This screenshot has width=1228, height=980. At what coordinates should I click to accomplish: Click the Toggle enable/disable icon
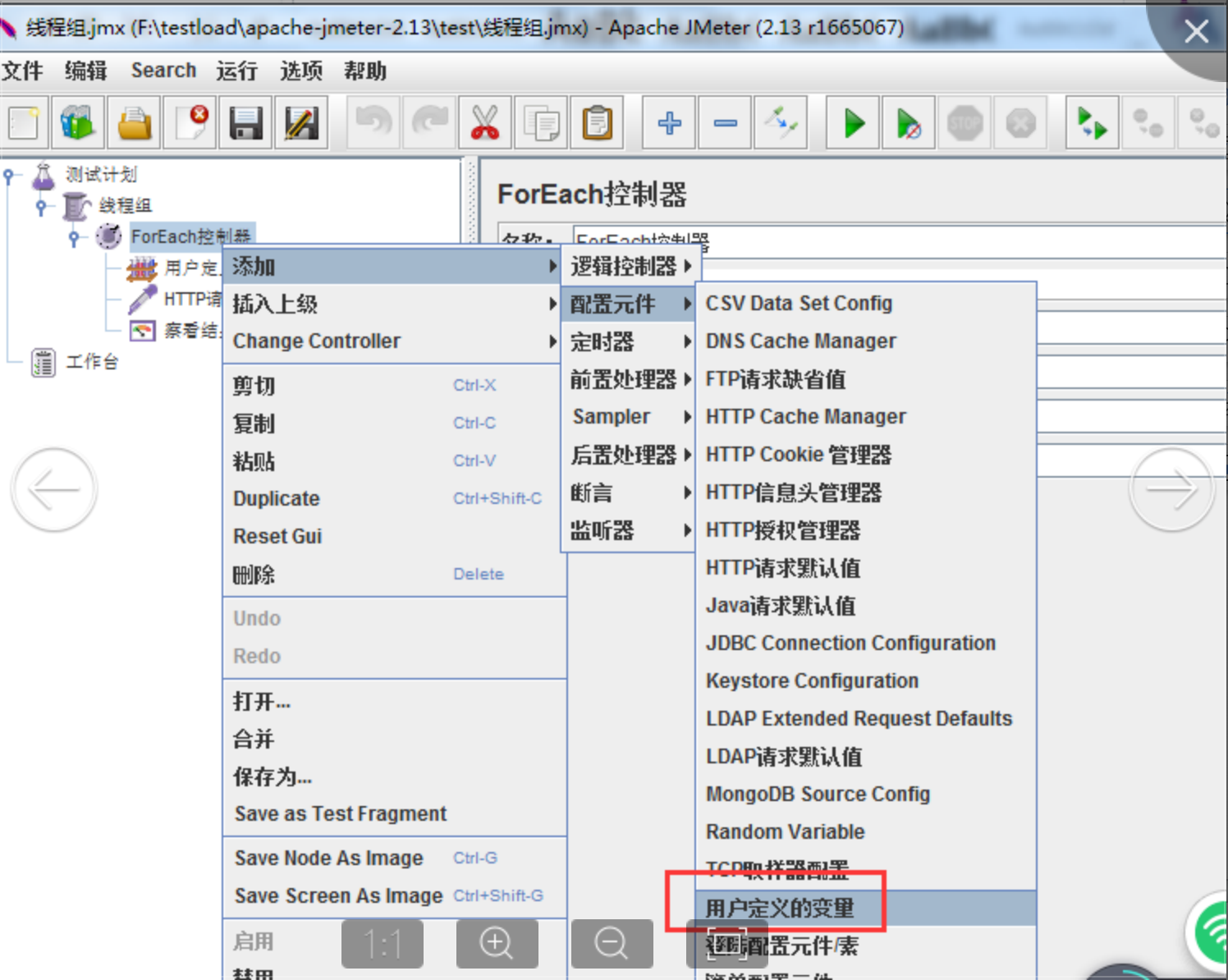pyautogui.click(x=781, y=123)
